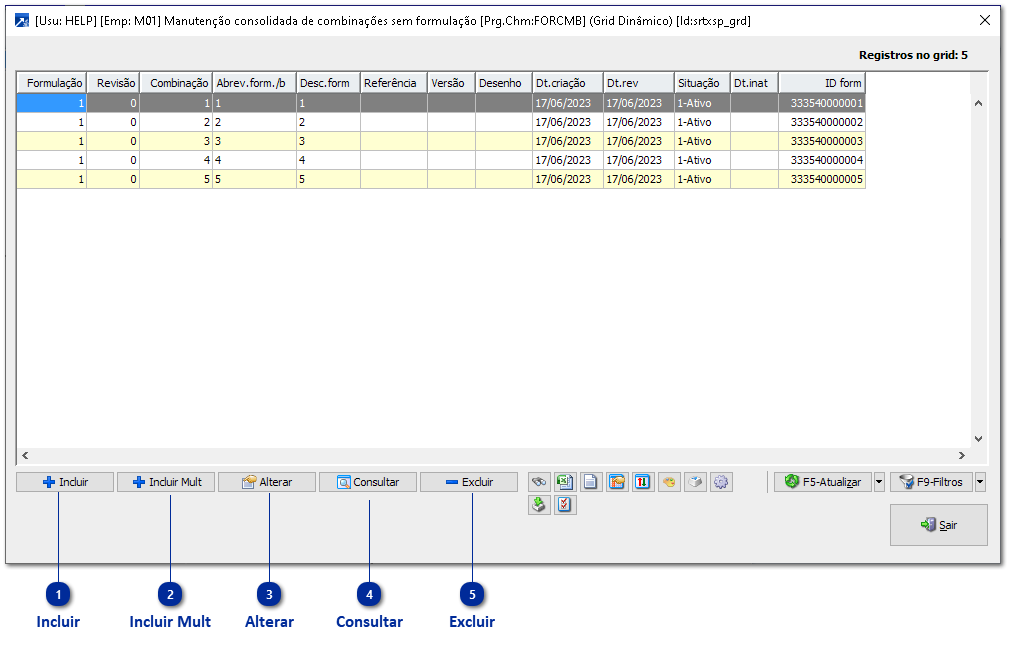Click the application icon in title bar
The image size is (1024, 648).
(22, 21)
